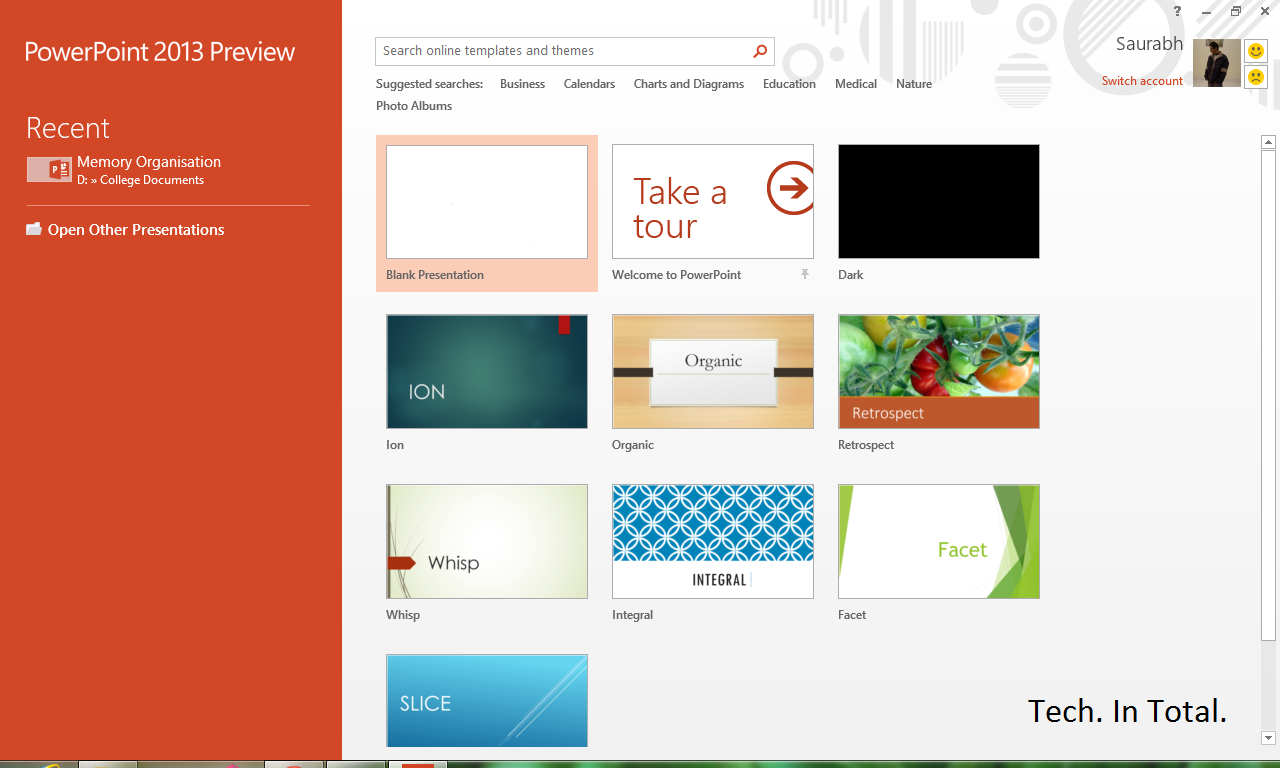Open Other Presentations

click(135, 229)
